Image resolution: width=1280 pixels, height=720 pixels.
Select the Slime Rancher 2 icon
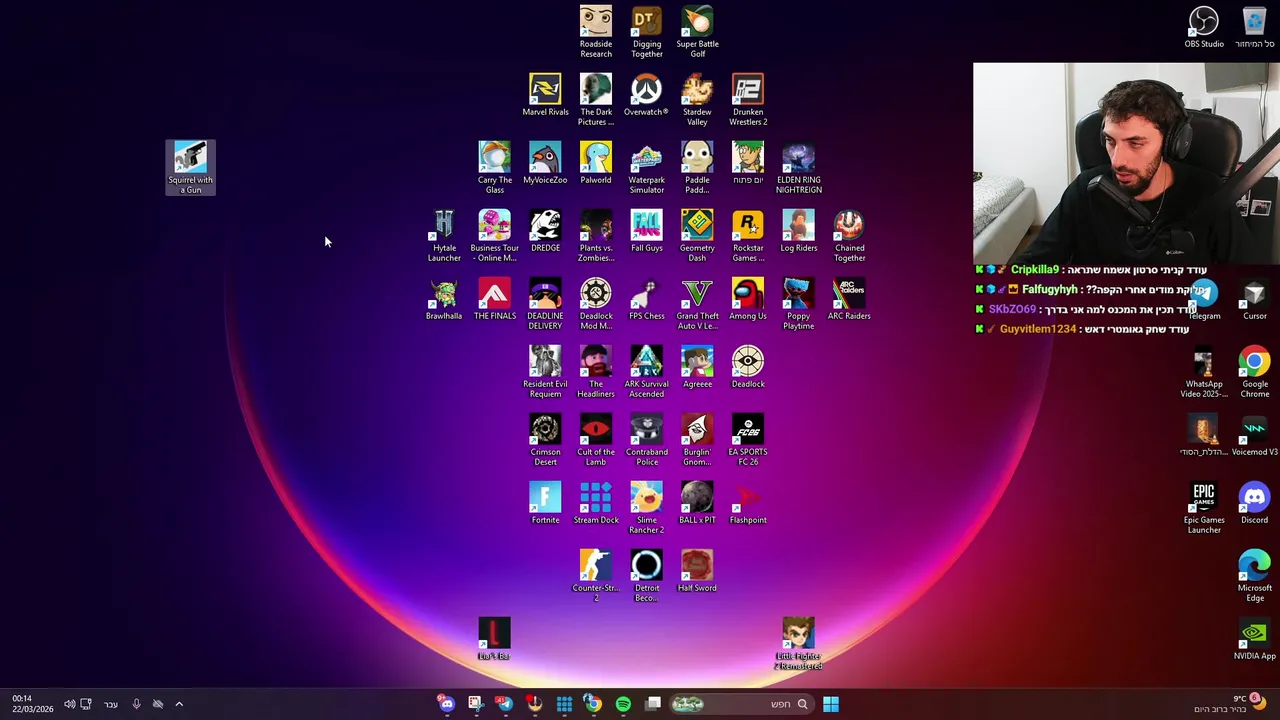point(647,508)
